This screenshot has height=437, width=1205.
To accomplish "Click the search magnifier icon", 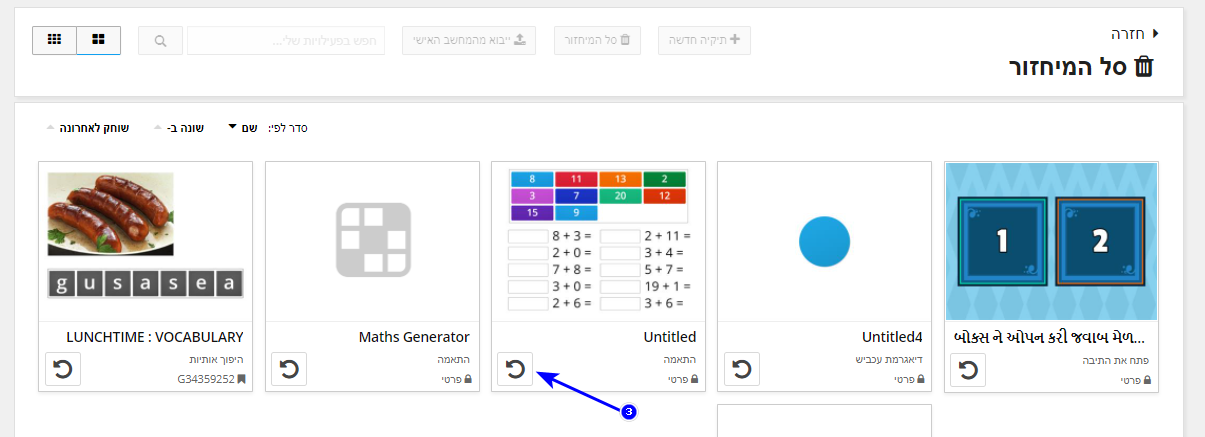I will click(x=161, y=41).
